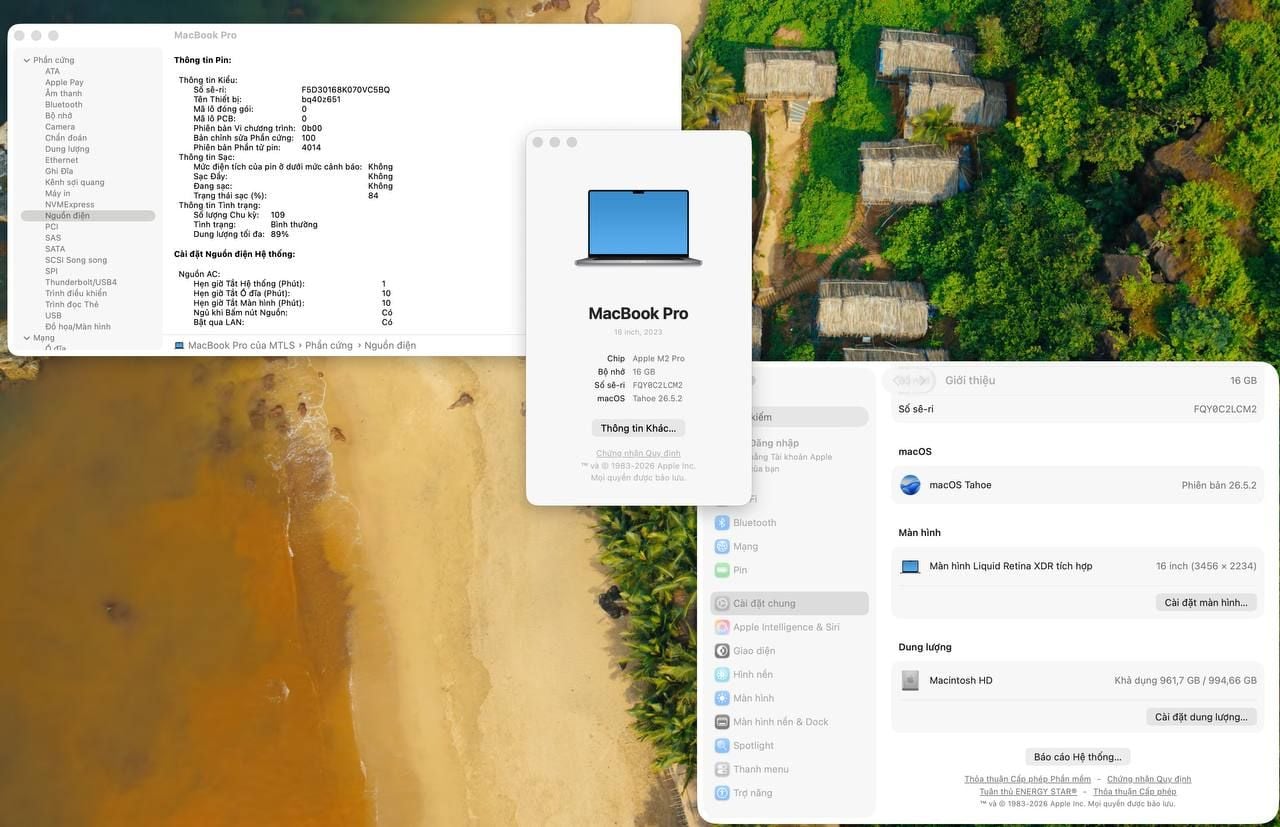Collapse the Phần cứng tree in System Information sidebar
Screen dimensions: 1280x827
[26, 60]
